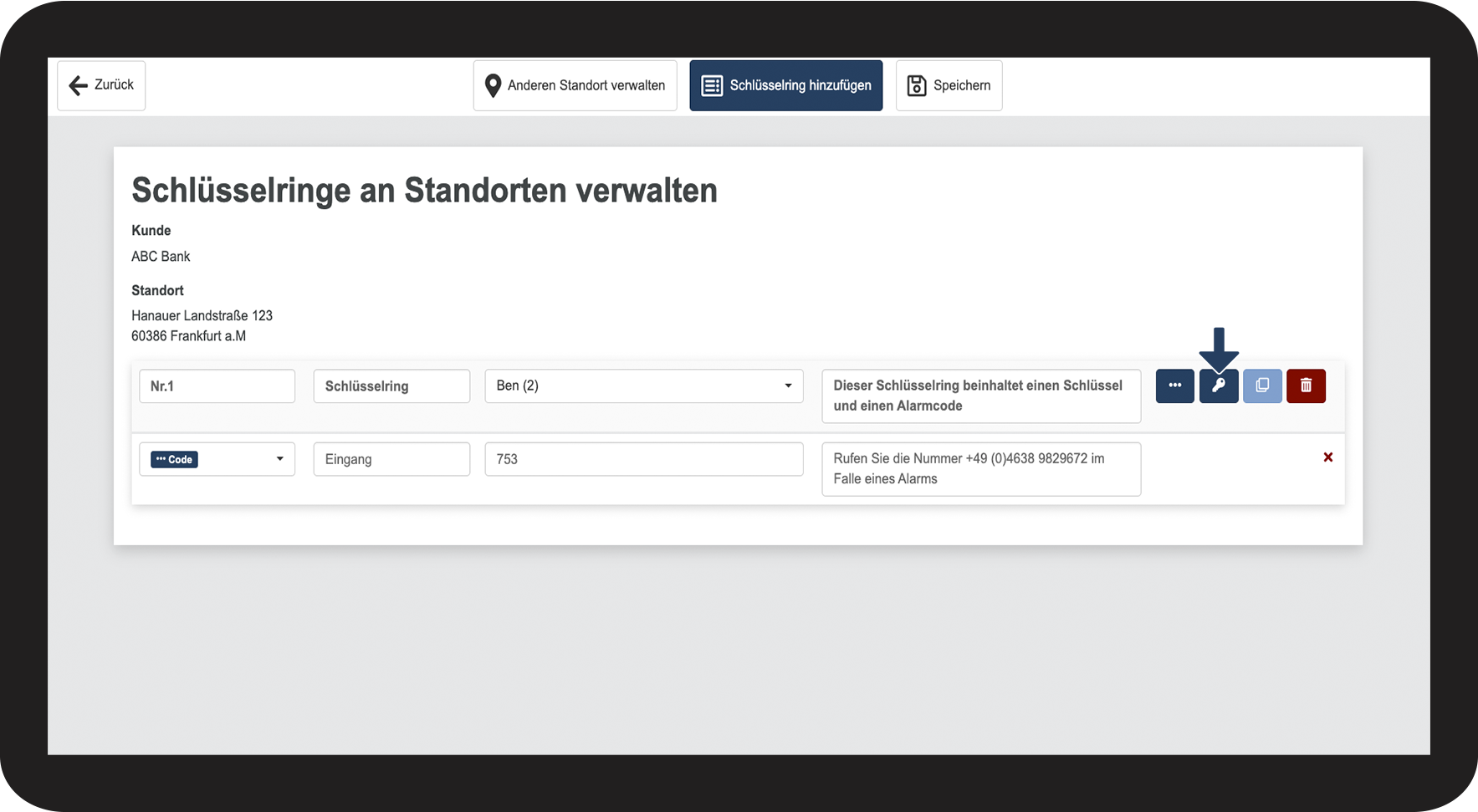Image resolution: width=1478 pixels, height=812 pixels.
Task: Delete the keyring using the red trash icon
Action: pos(1306,386)
